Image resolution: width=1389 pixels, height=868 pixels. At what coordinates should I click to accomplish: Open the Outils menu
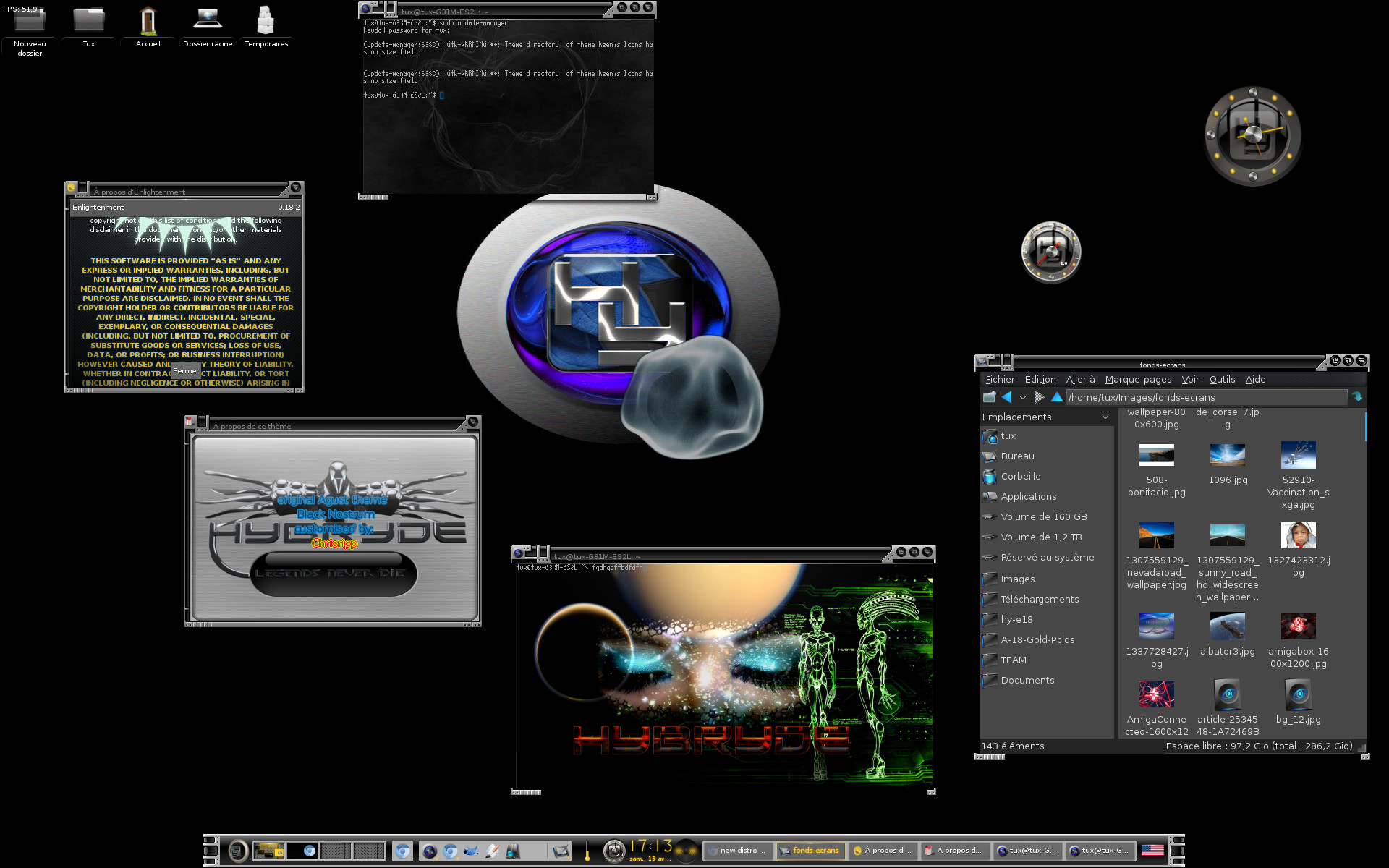pos(1222,379)
